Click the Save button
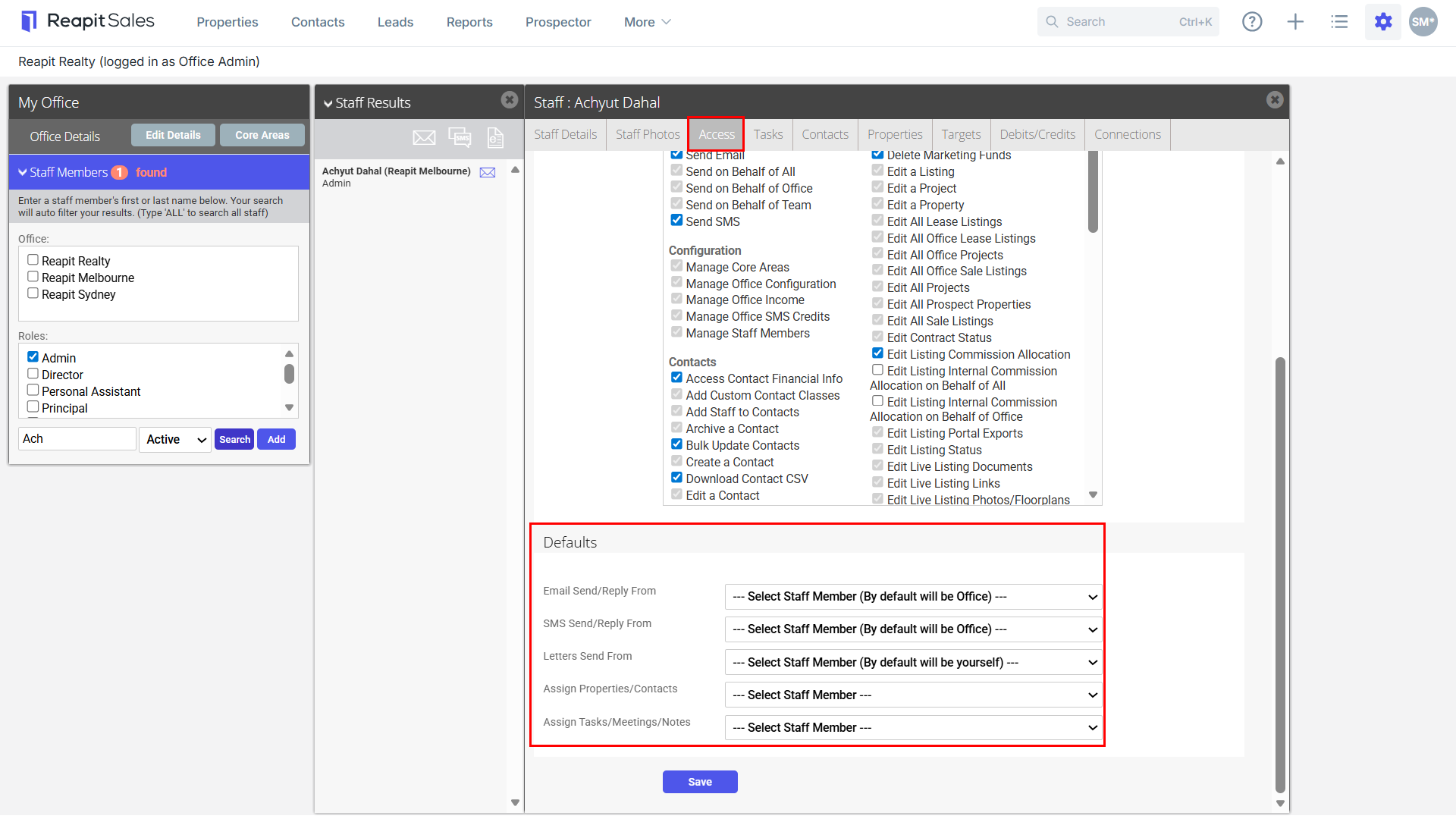 (700, 782)
